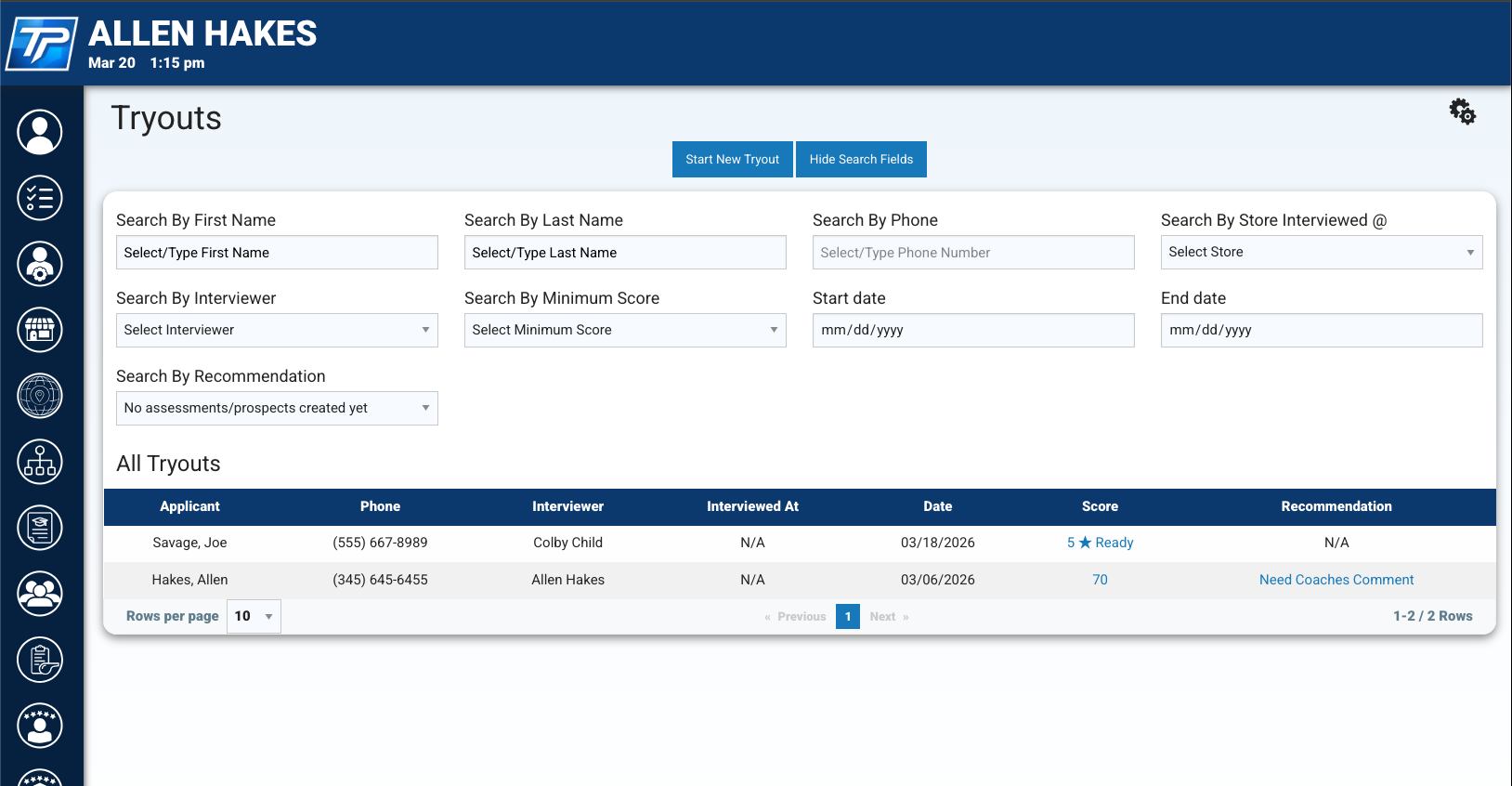
Task: Click the Start date field
Action: tap(973, 330)
